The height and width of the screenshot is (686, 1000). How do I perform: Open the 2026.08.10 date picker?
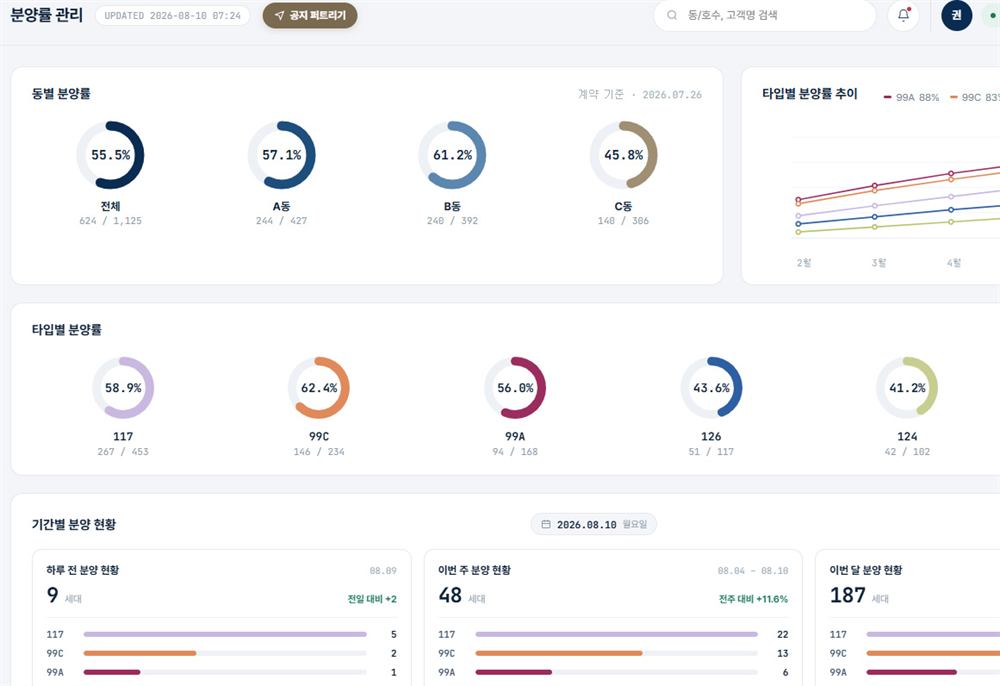point(594,524)
